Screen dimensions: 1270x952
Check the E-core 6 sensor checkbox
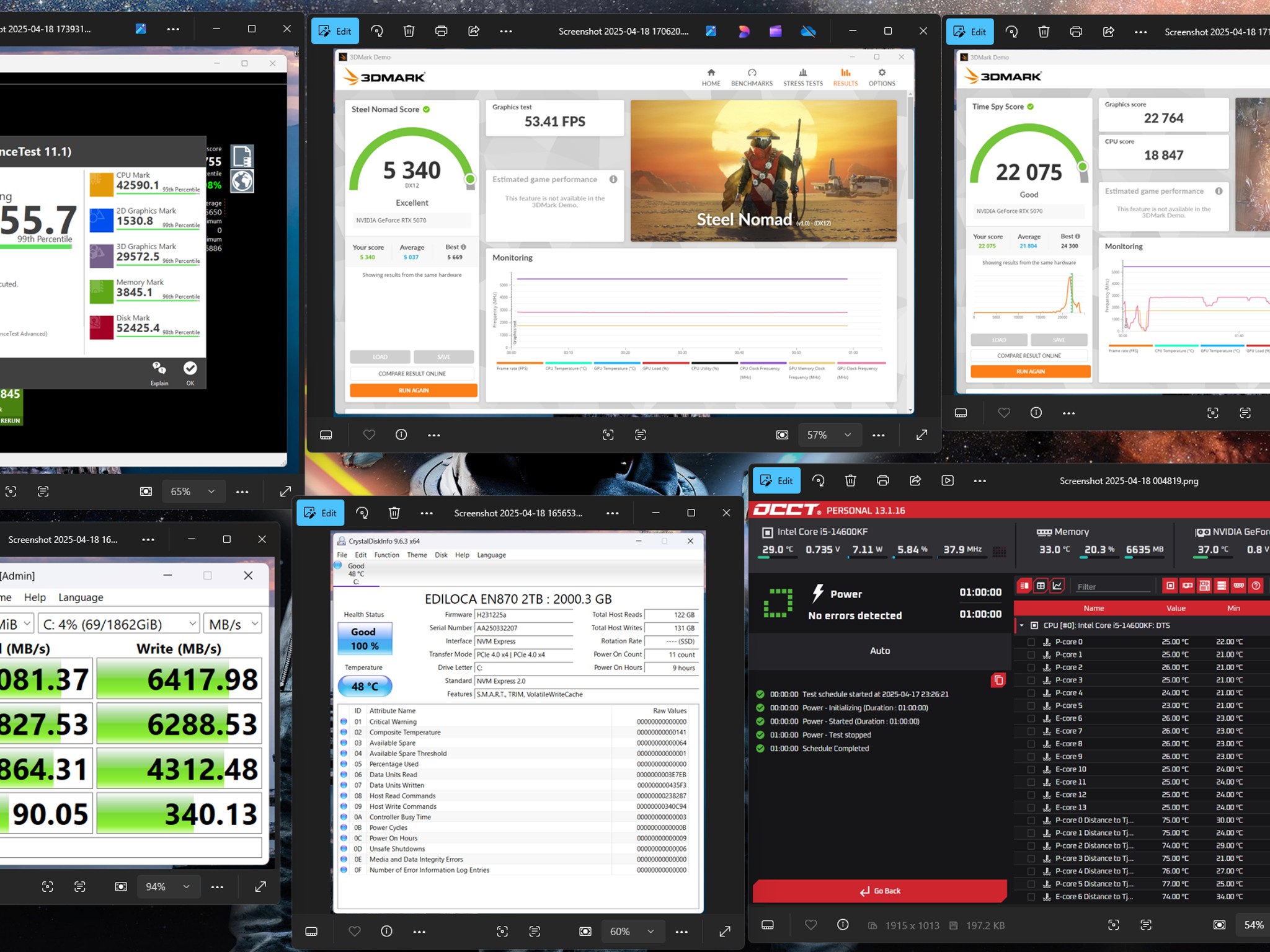pyautogui.click(x=1031, y=718)
